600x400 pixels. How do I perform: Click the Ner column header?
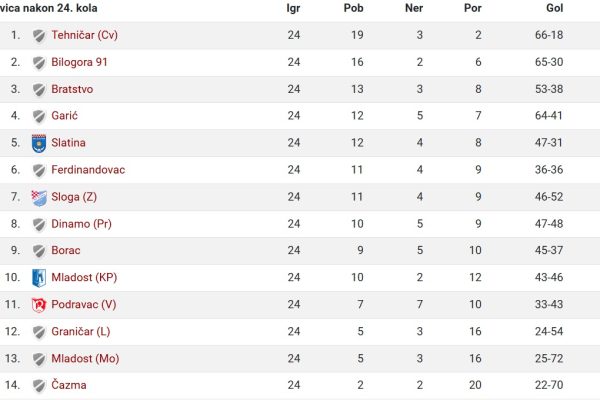pos(414,8)
